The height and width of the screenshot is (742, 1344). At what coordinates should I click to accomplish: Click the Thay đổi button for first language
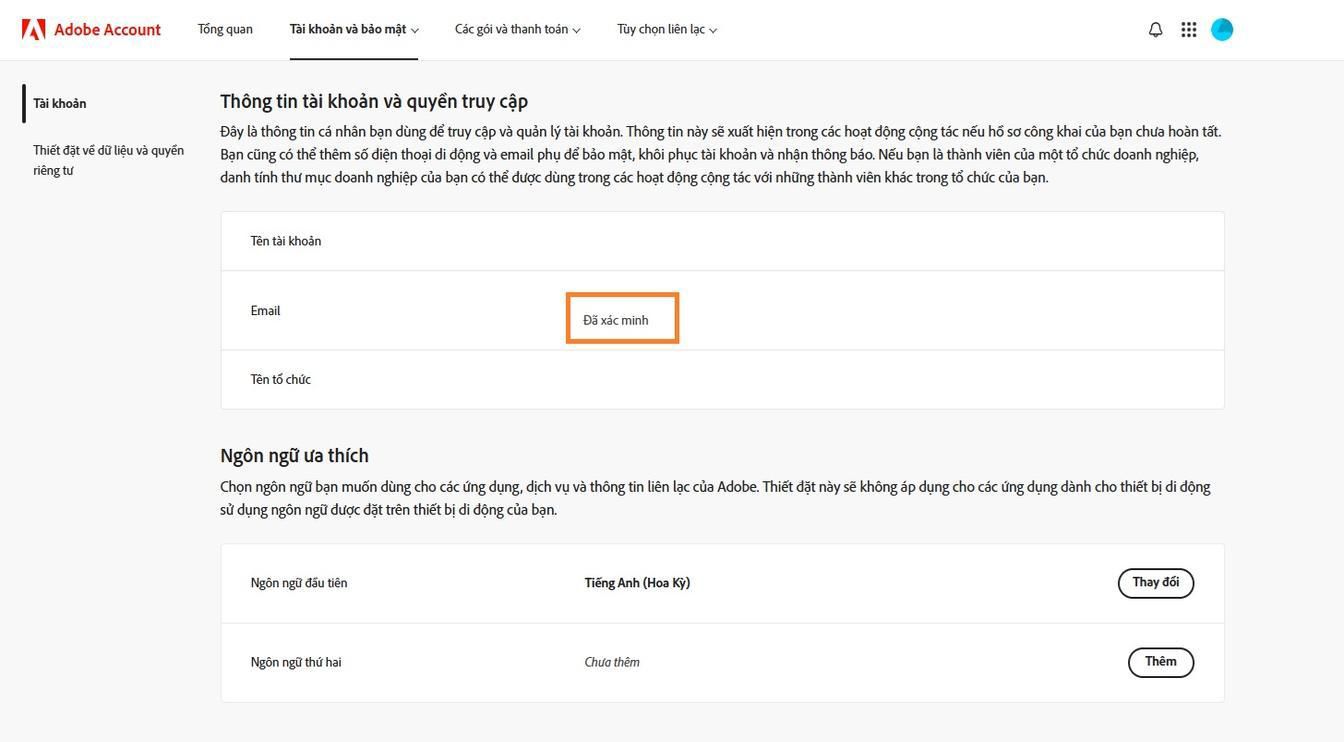pos(1156,582)
